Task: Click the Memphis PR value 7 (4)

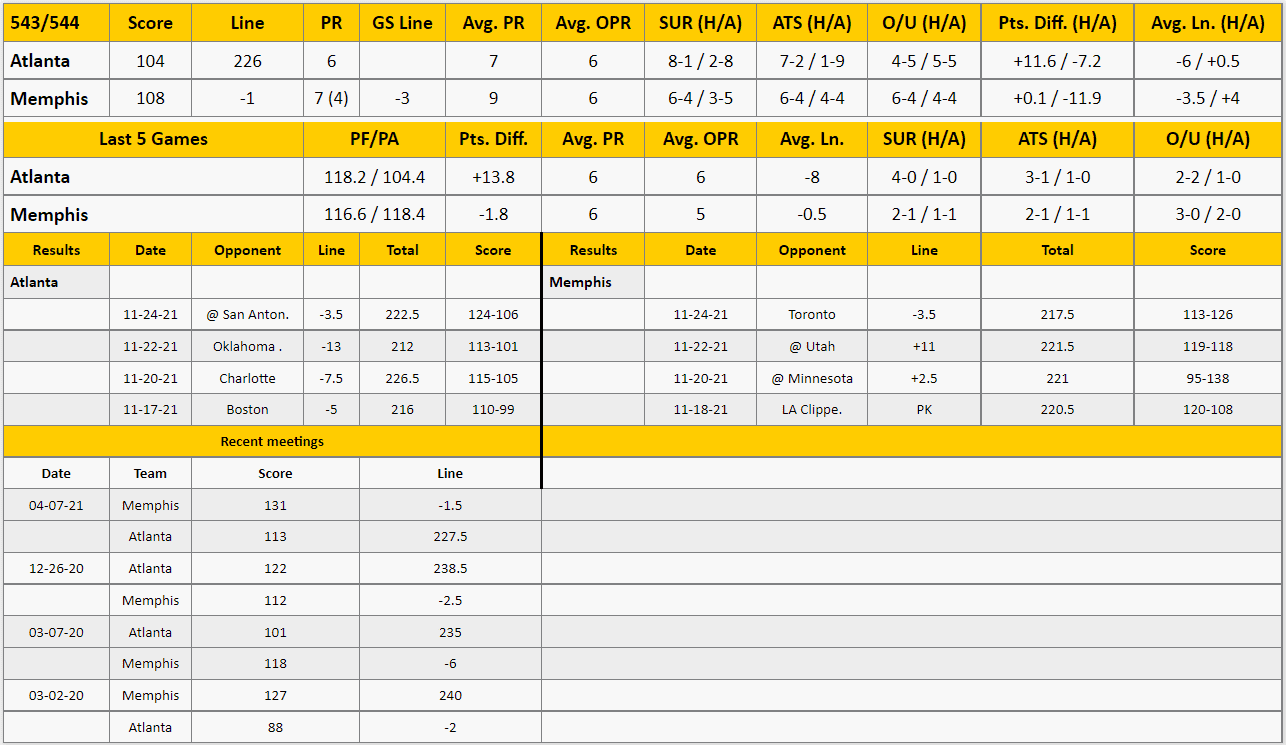Action: (x=331, y=99)
